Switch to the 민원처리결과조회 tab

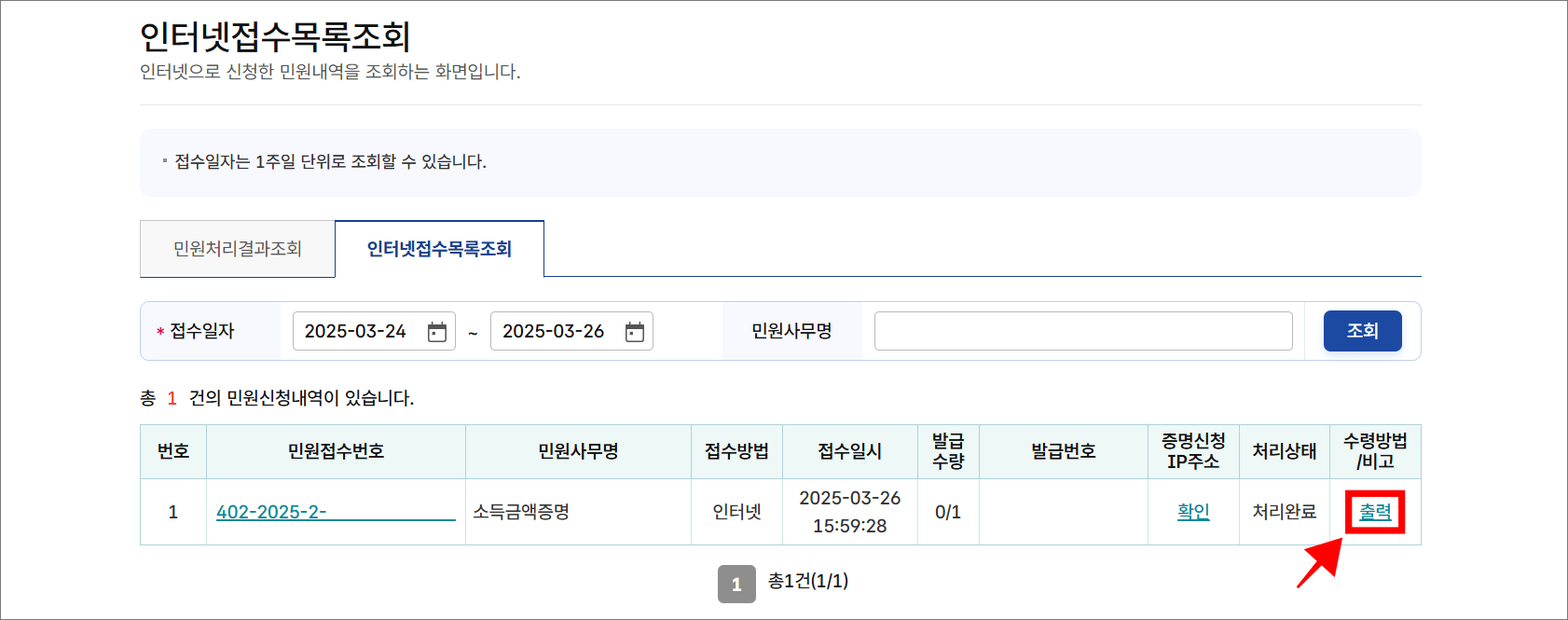[237, 248]
